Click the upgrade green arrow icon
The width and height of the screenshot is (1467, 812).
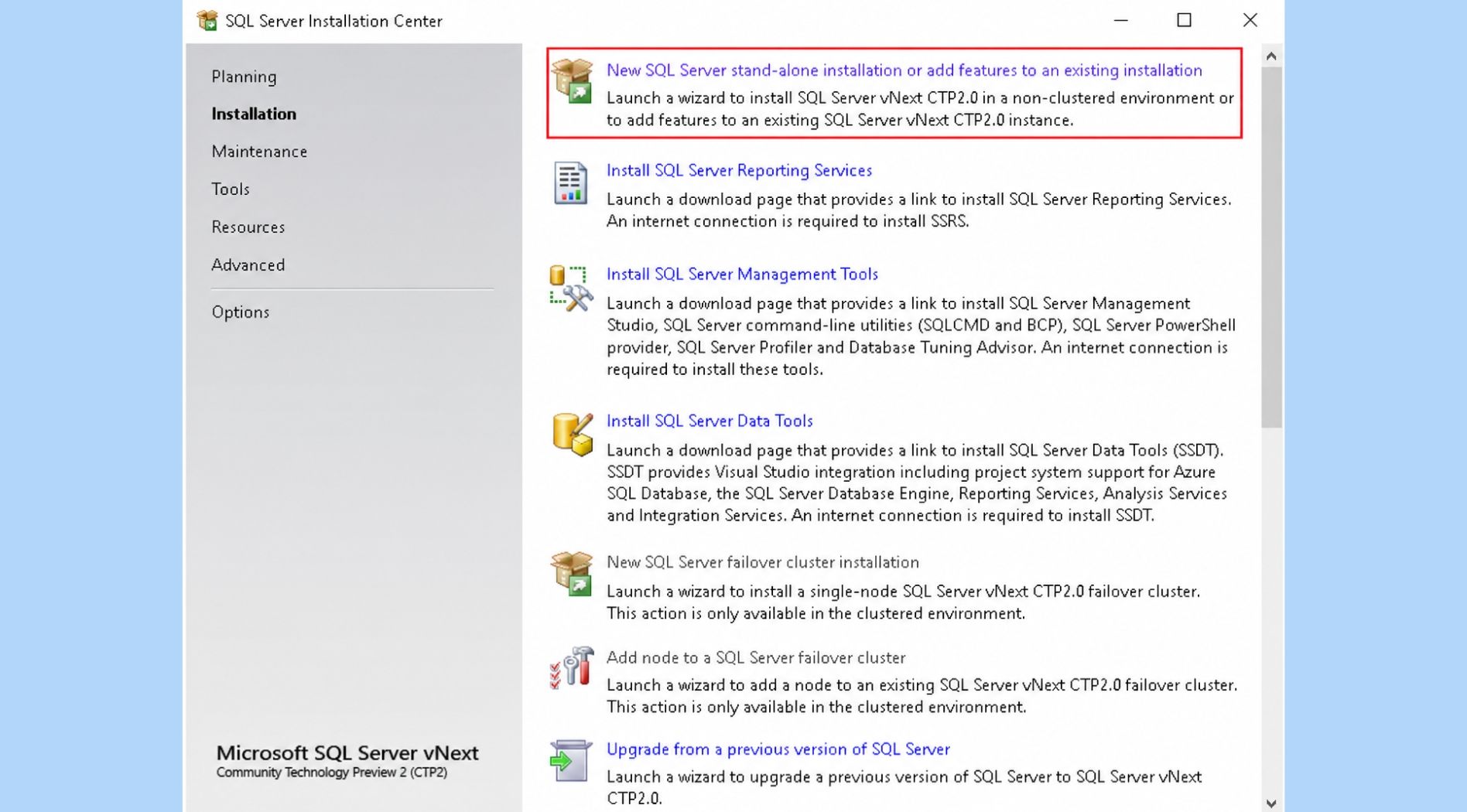570,761
